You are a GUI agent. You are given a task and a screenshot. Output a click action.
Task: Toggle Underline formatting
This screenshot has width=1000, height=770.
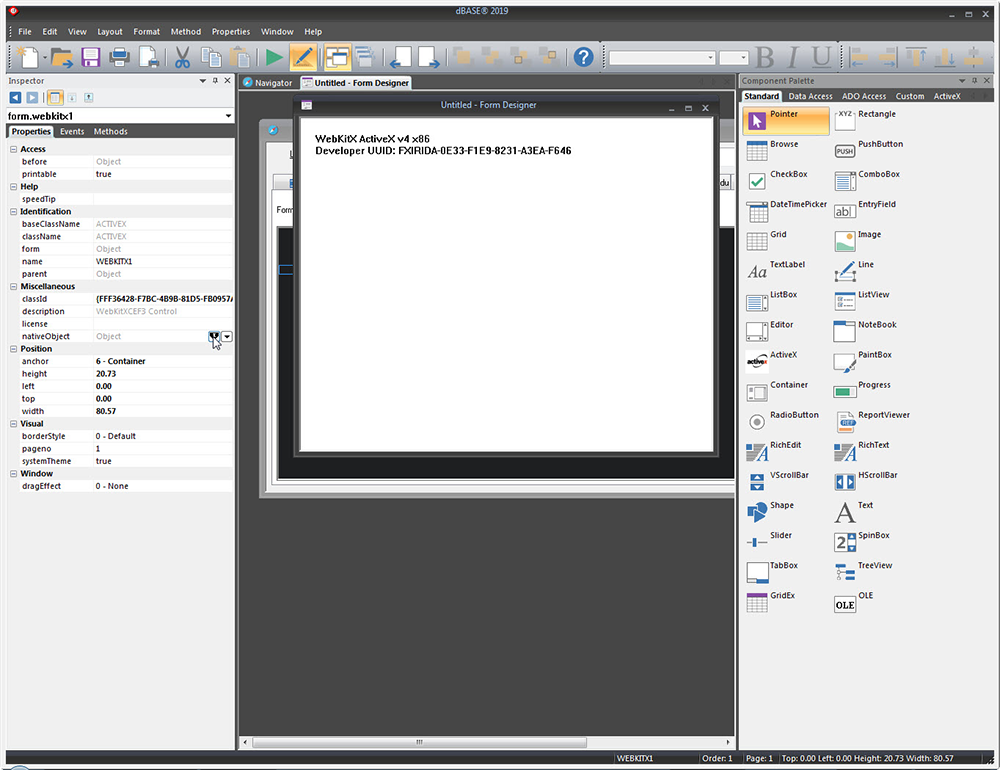pos(821,57)
